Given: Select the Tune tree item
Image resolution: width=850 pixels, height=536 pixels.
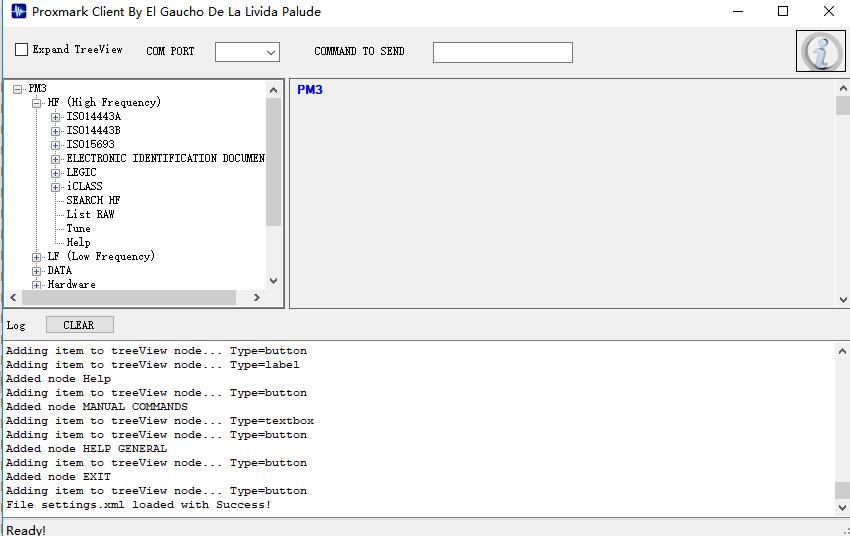Looking at the screenshot, I should [78, 228].
